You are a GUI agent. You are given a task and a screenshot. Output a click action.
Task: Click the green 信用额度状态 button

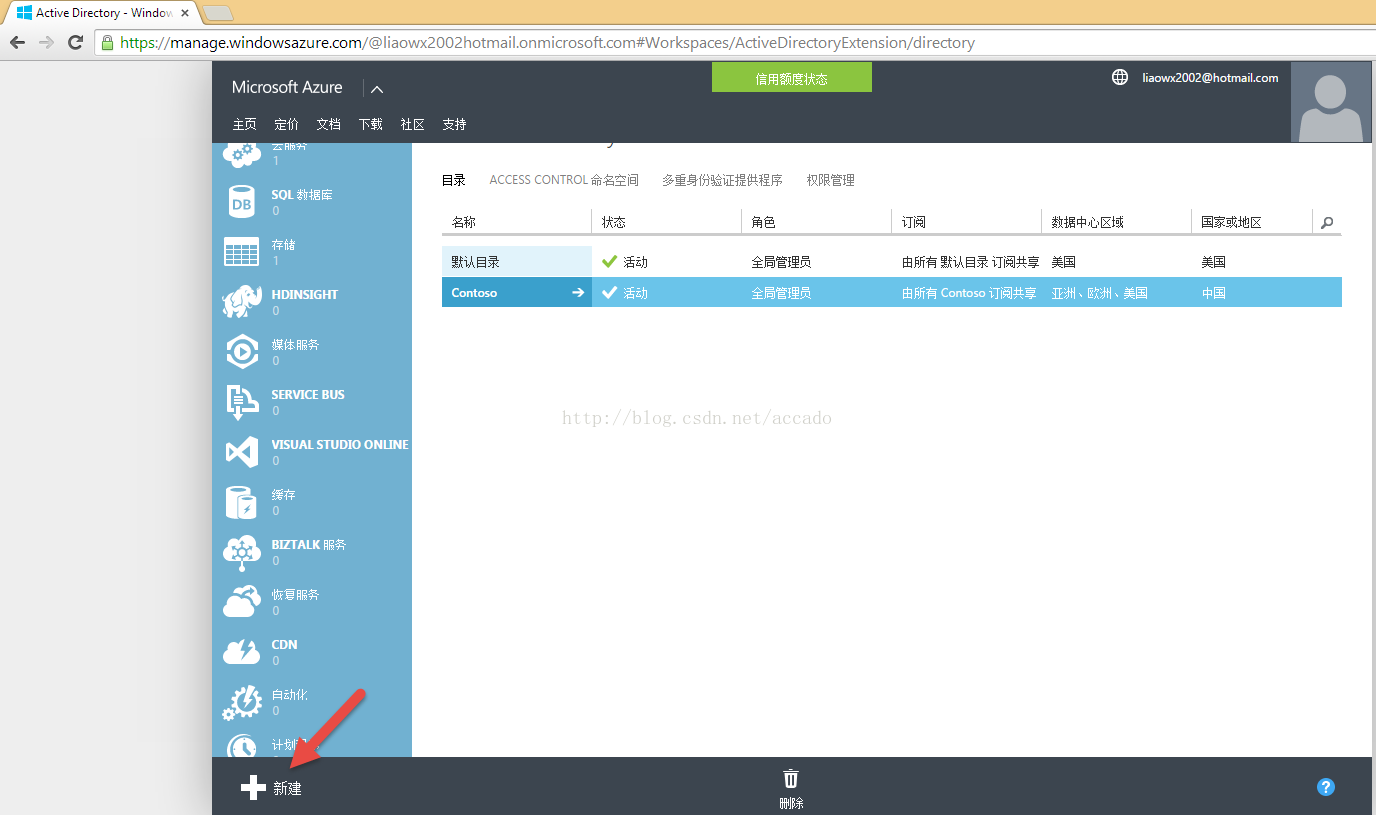[791, 78]
